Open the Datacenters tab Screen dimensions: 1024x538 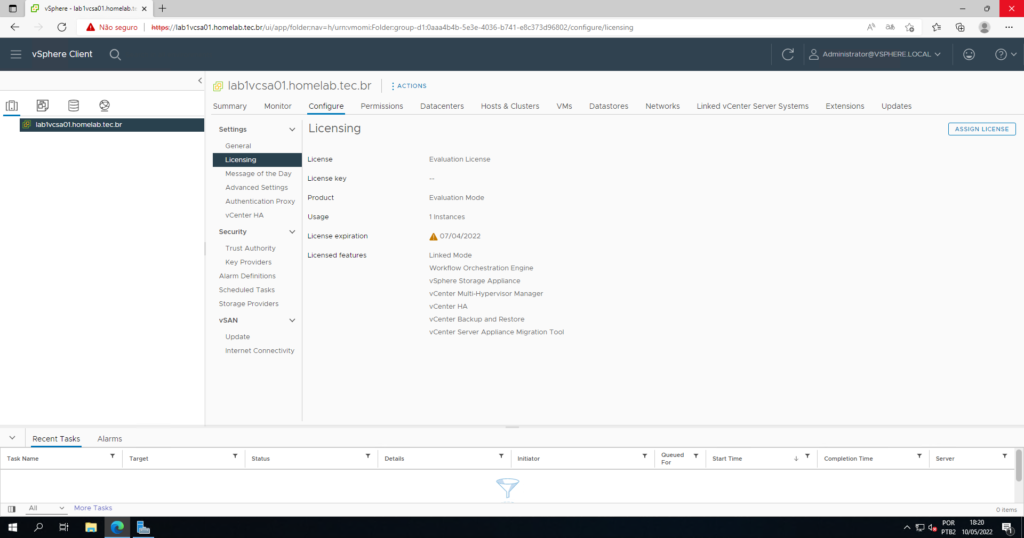(x=442, y=106)
